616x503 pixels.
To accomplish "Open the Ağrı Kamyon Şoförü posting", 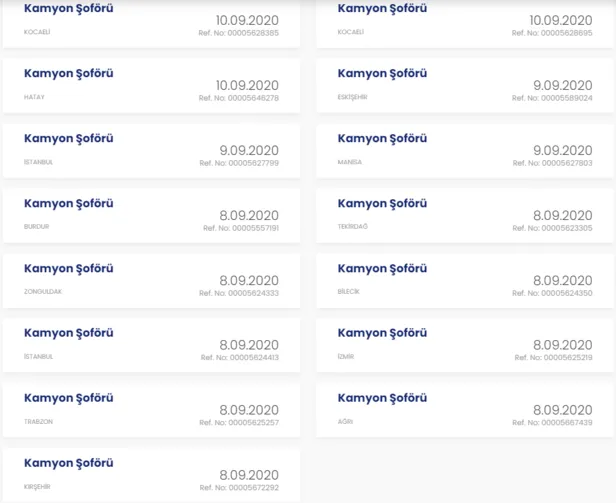I will [x=382, y=398].
